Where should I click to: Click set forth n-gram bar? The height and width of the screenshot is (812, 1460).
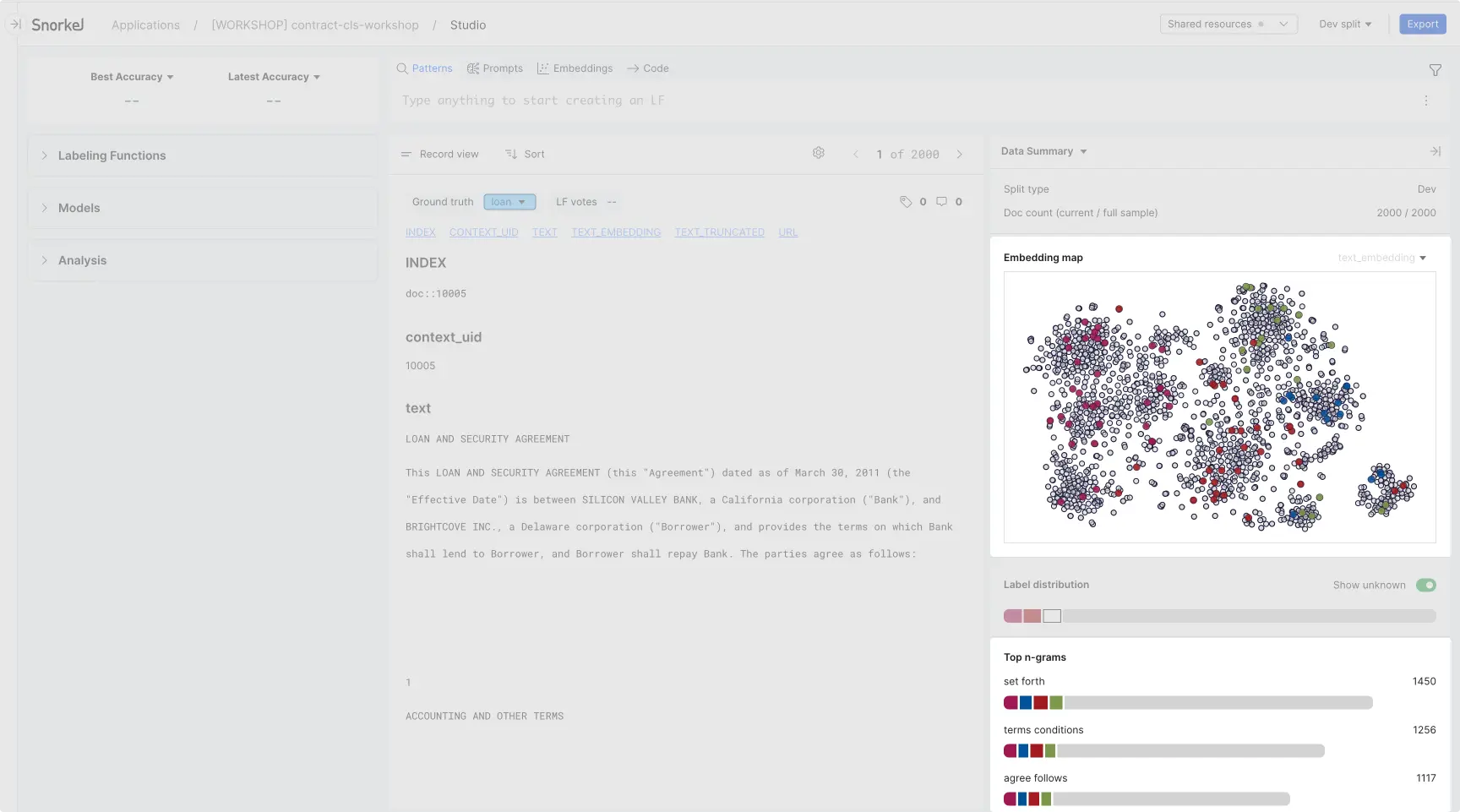[1188, 702]
